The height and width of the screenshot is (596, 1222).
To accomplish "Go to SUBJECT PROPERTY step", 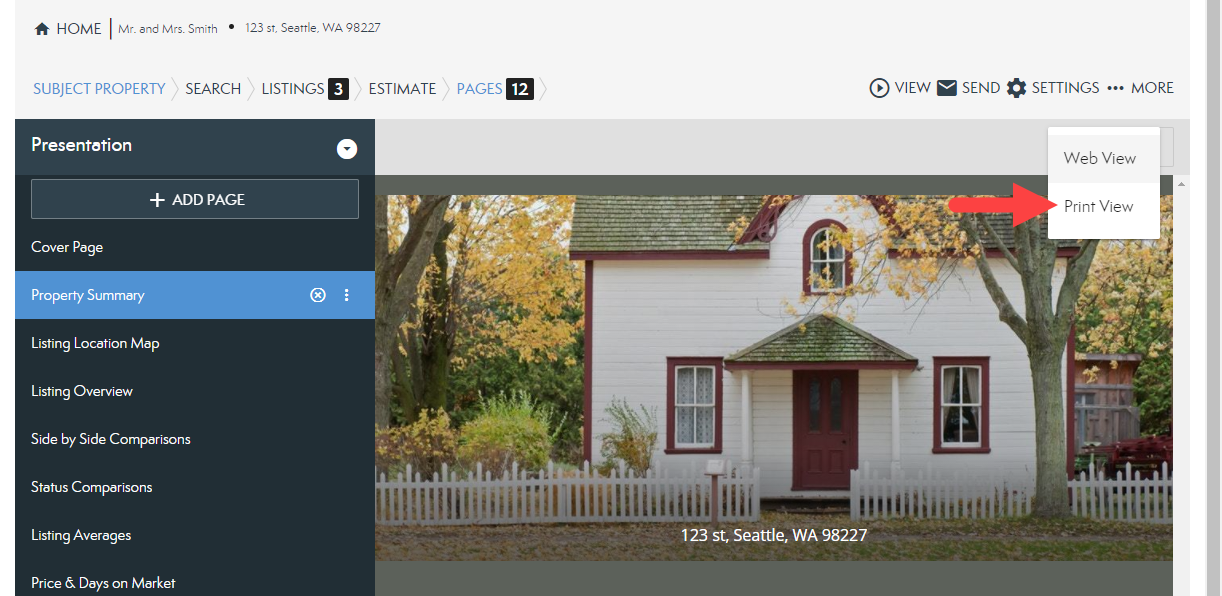I will point(99,88).
